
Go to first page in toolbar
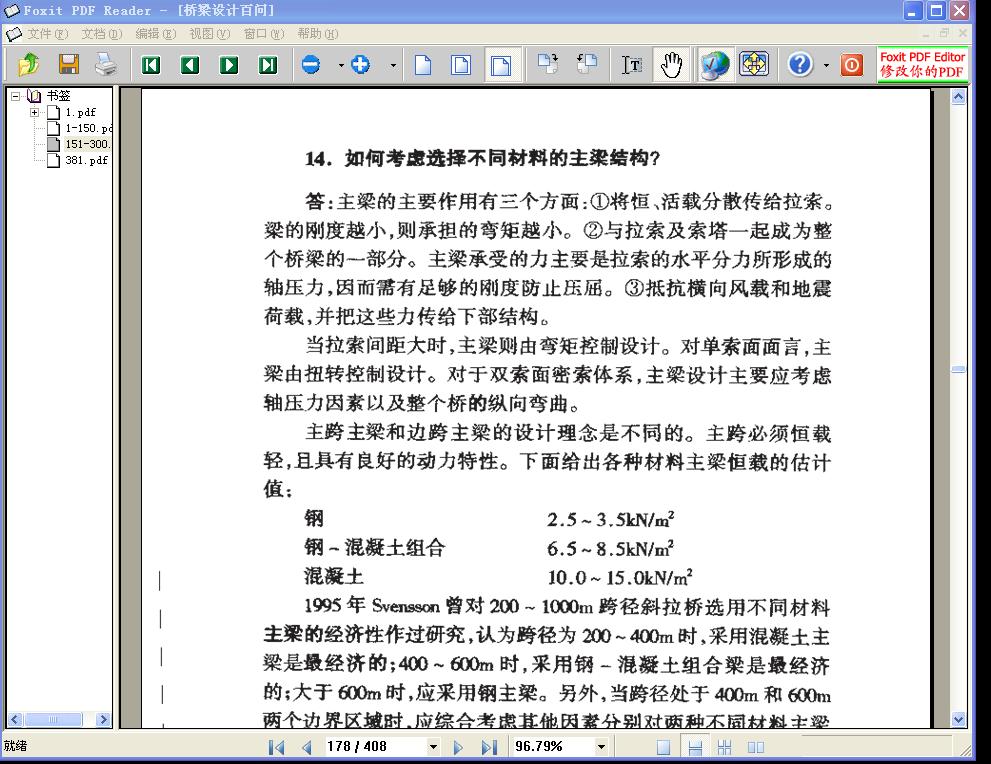150,64
